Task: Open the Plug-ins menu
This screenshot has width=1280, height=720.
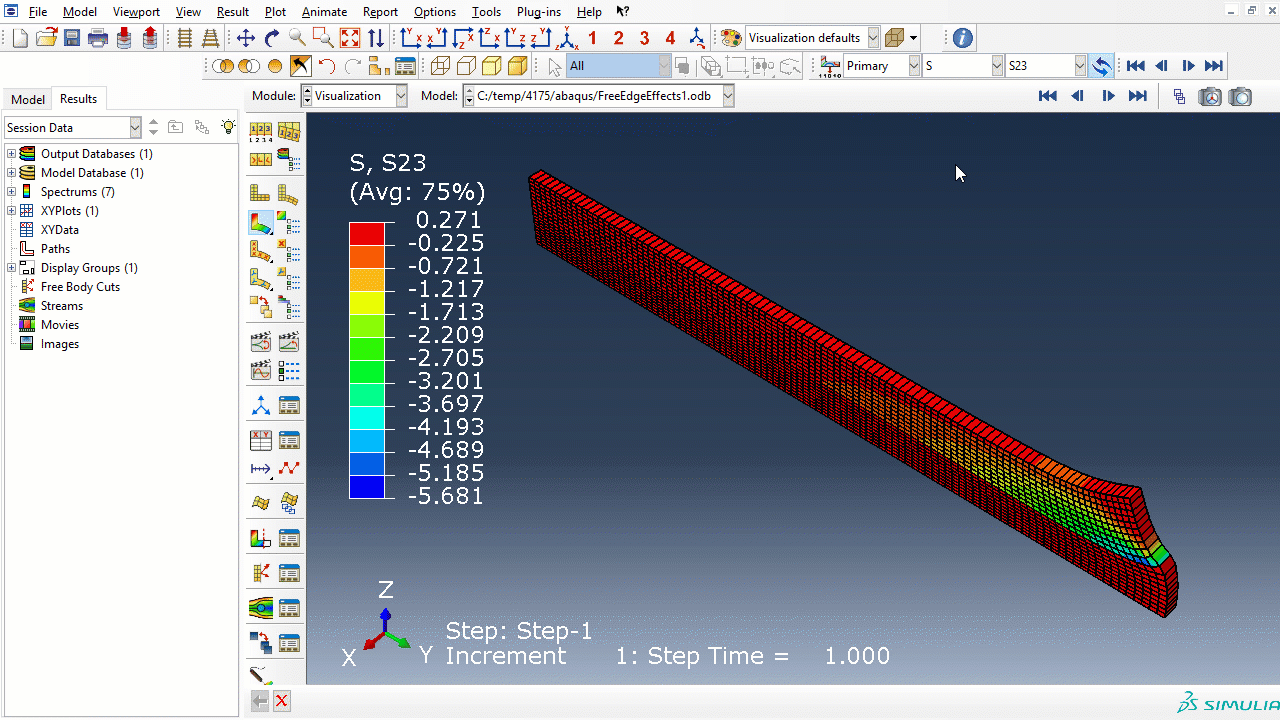Action: 539,12
